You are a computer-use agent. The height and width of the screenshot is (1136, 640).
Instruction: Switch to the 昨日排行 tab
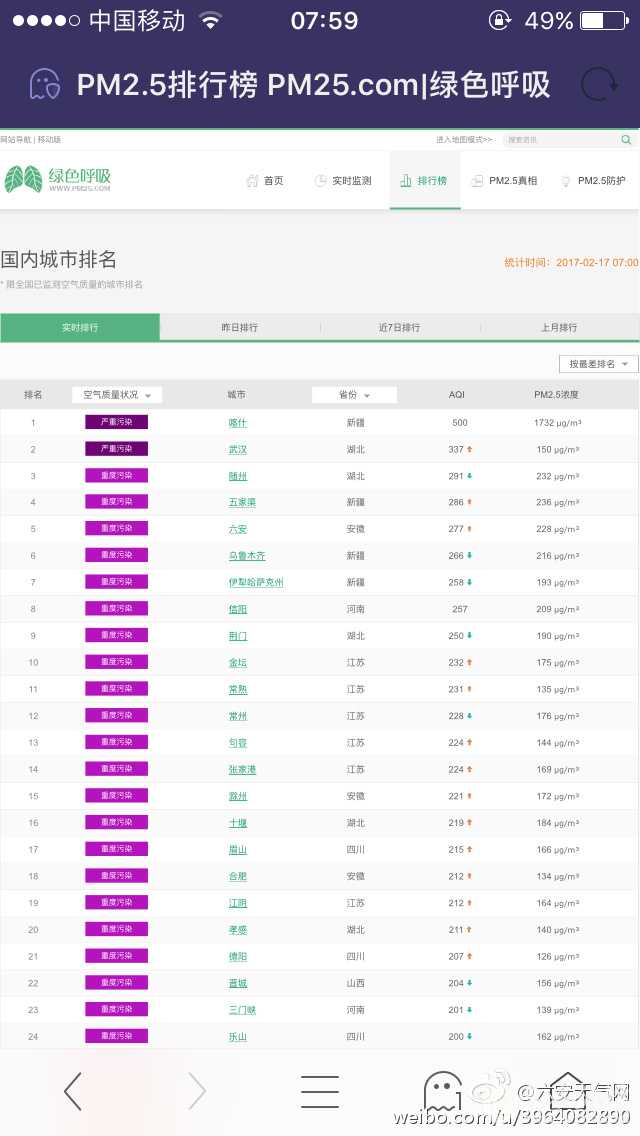240,328
